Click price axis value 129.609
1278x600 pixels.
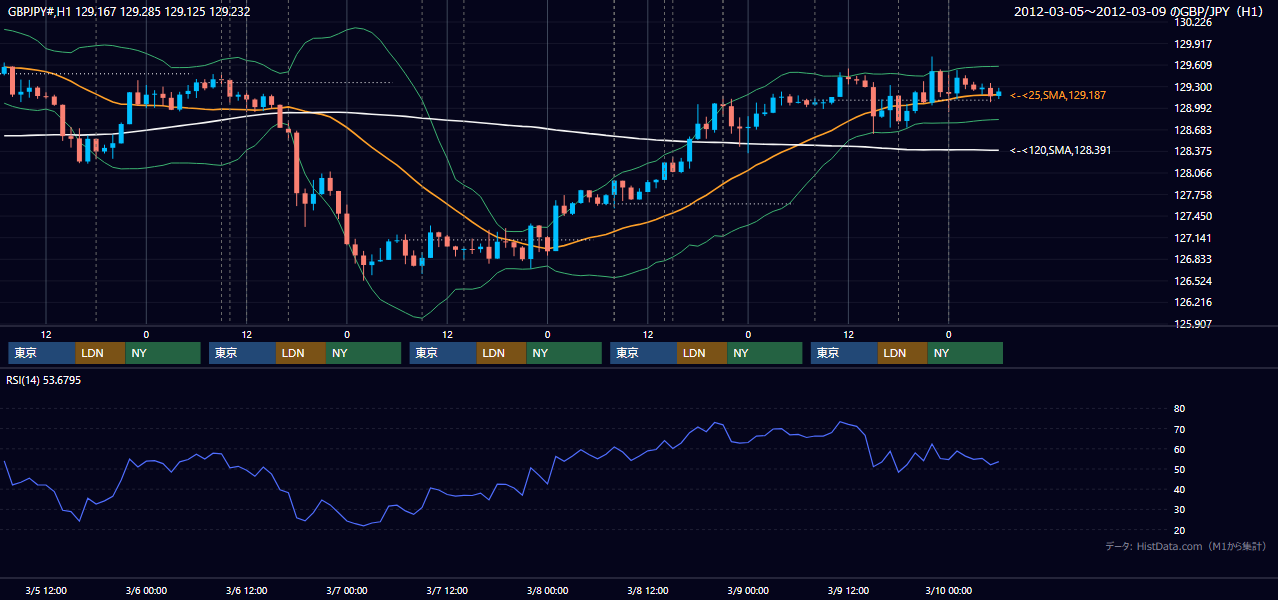click(1192, 65)
